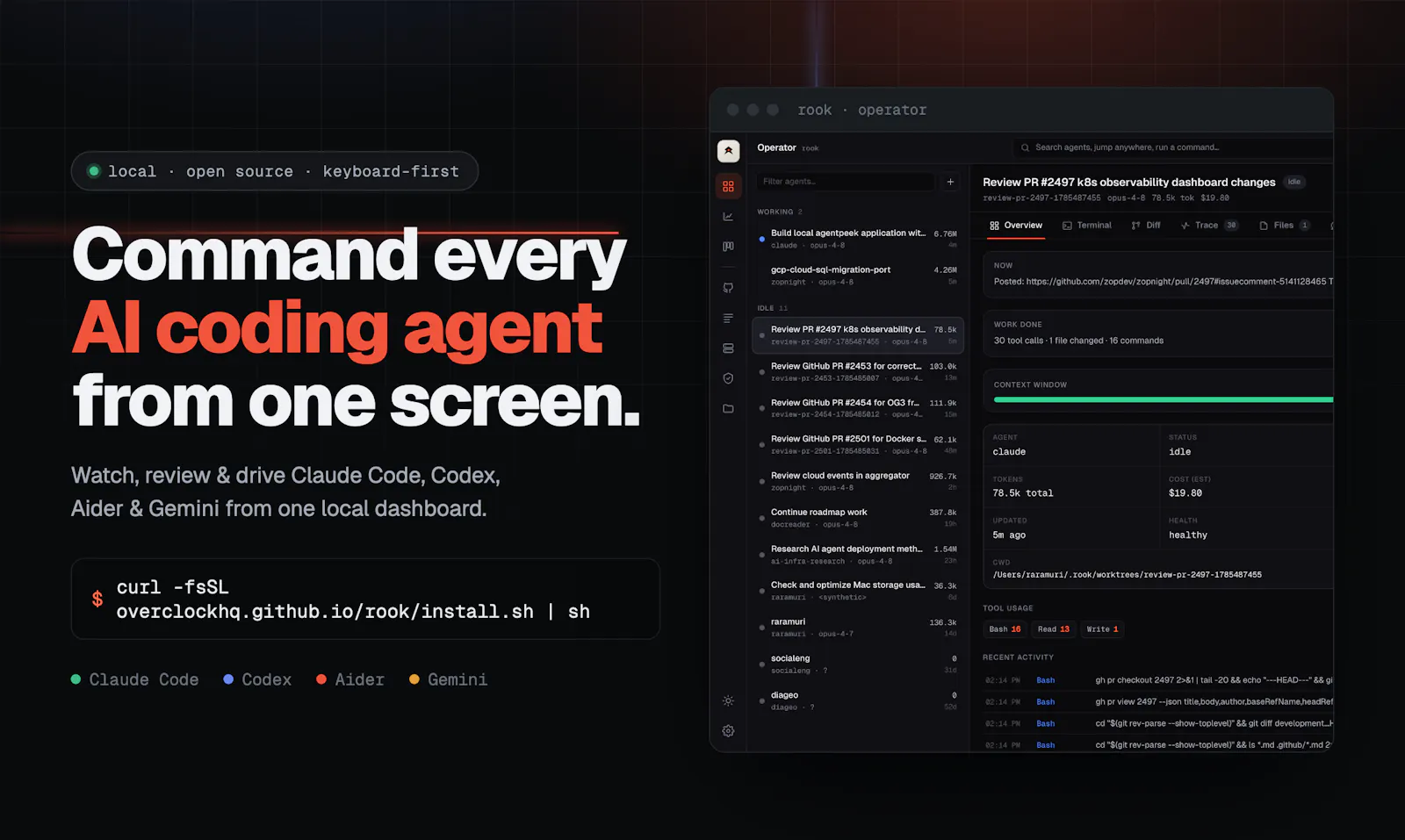Image resolution: width=1405 pixels, height=840 pixels.
Task: Open the settings gear icon in the sidebar
Action: point(728,731)
